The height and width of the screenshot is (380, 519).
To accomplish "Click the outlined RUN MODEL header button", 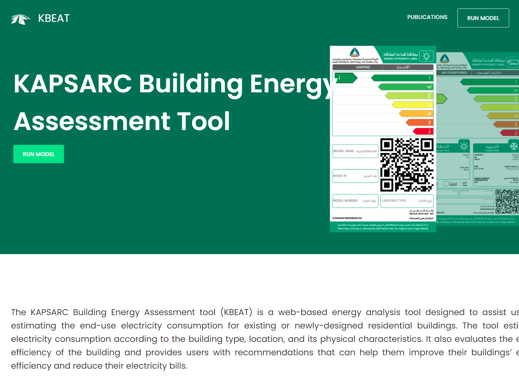I will click(483, 18).
